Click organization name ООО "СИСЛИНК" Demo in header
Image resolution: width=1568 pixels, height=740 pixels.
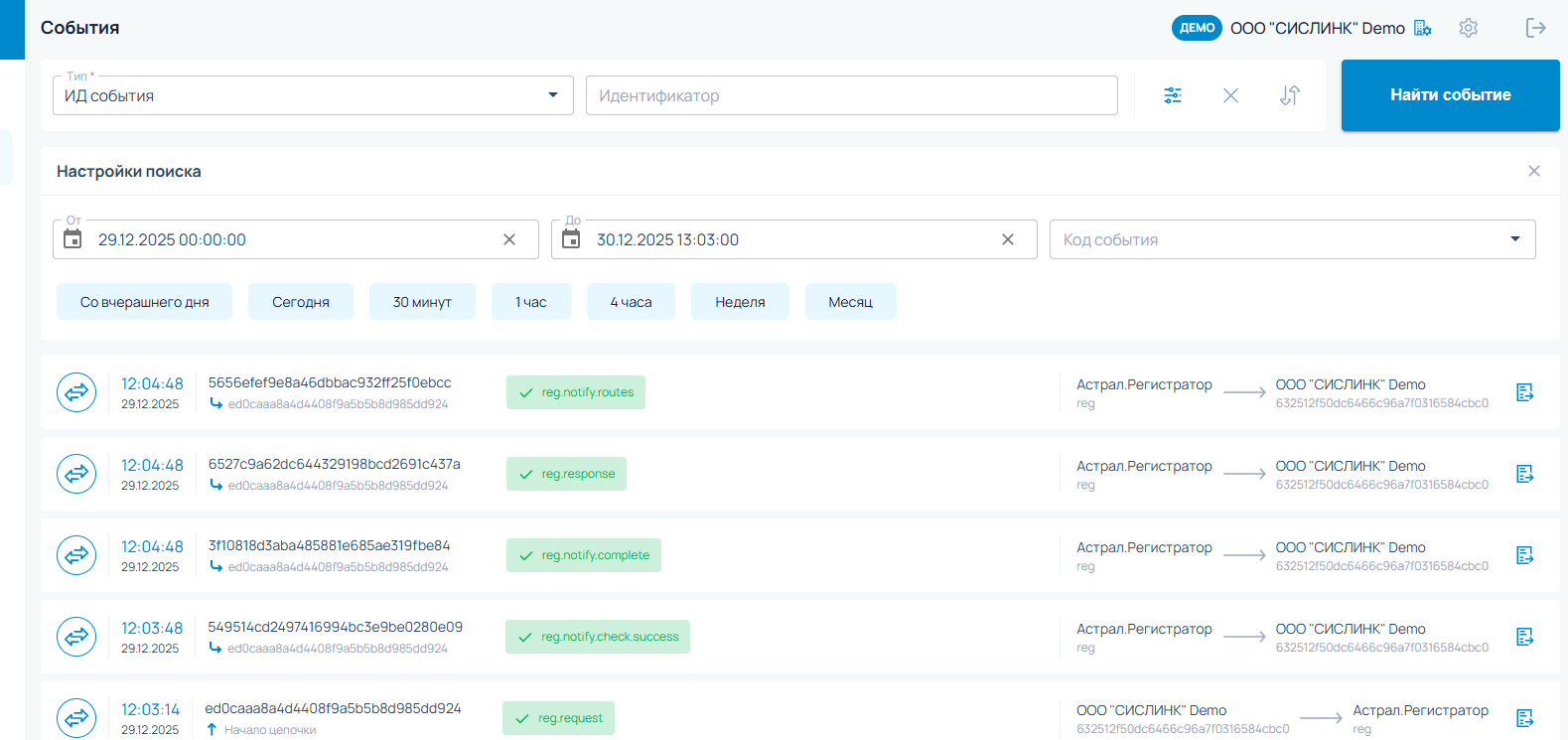(x=1318, y=28)
